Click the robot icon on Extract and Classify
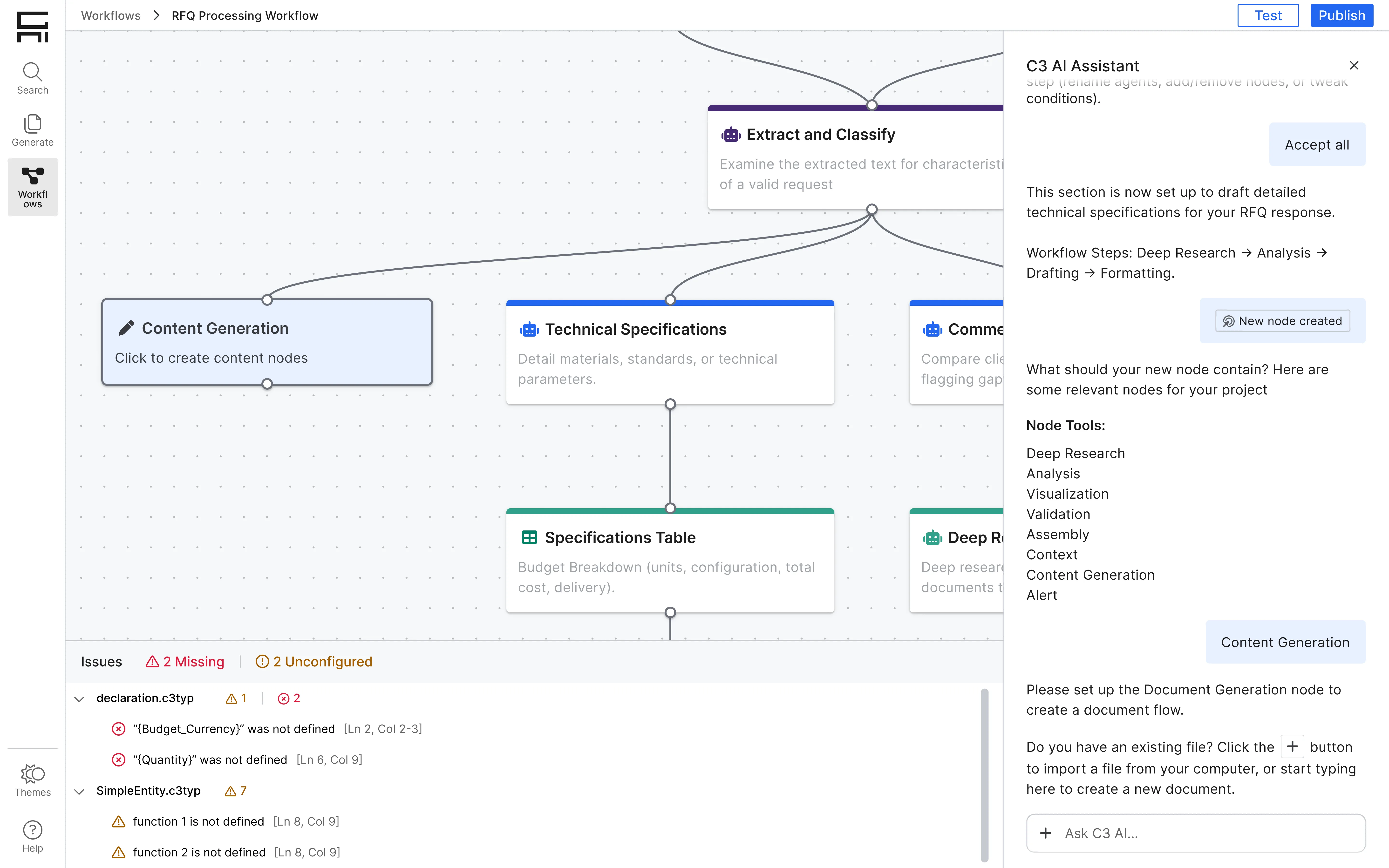Image resolution: width=1389 pixels, height=868 pixels. [x=731, y=135]
